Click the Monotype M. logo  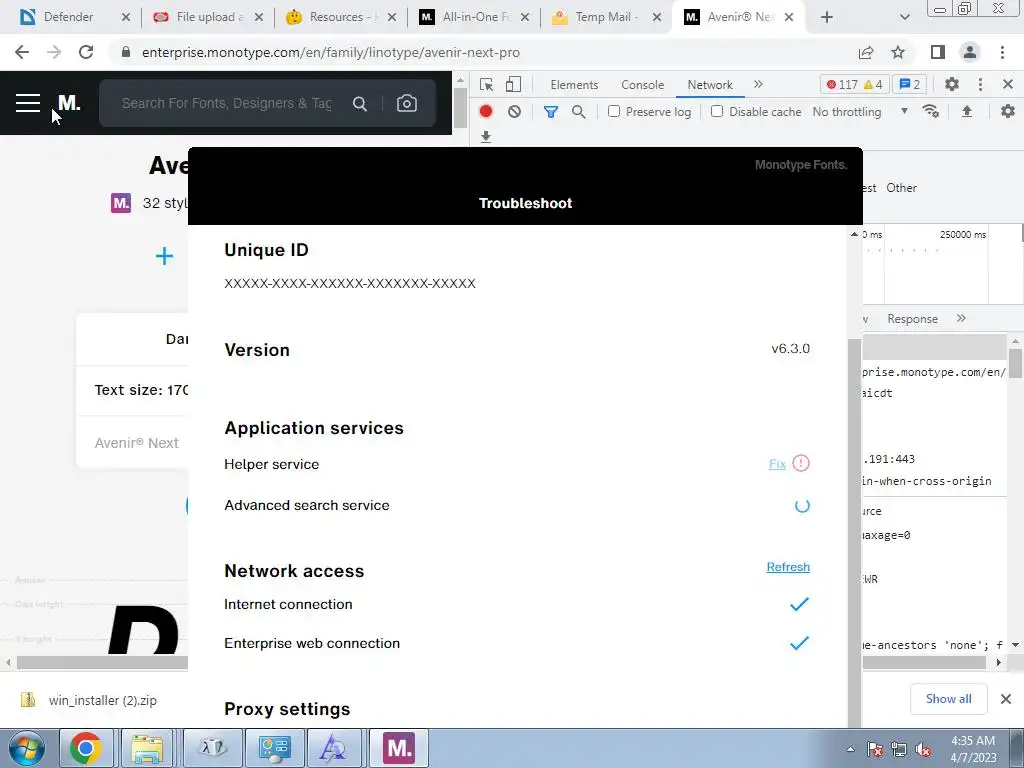69,103
